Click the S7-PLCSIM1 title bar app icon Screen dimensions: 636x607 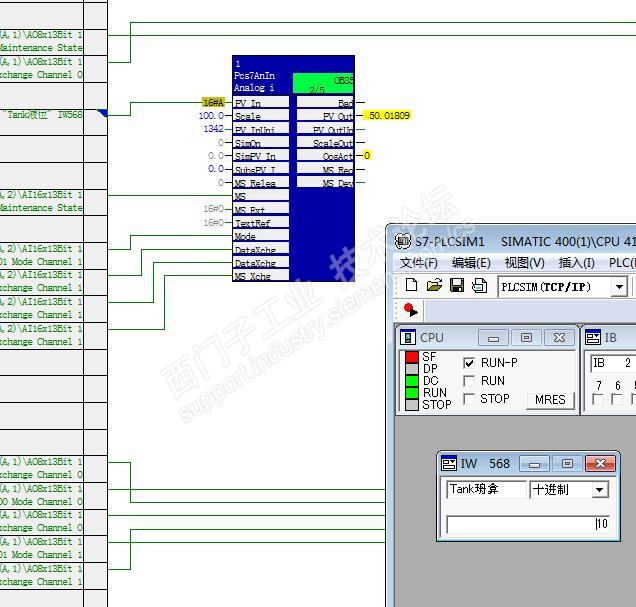(403, 241)
